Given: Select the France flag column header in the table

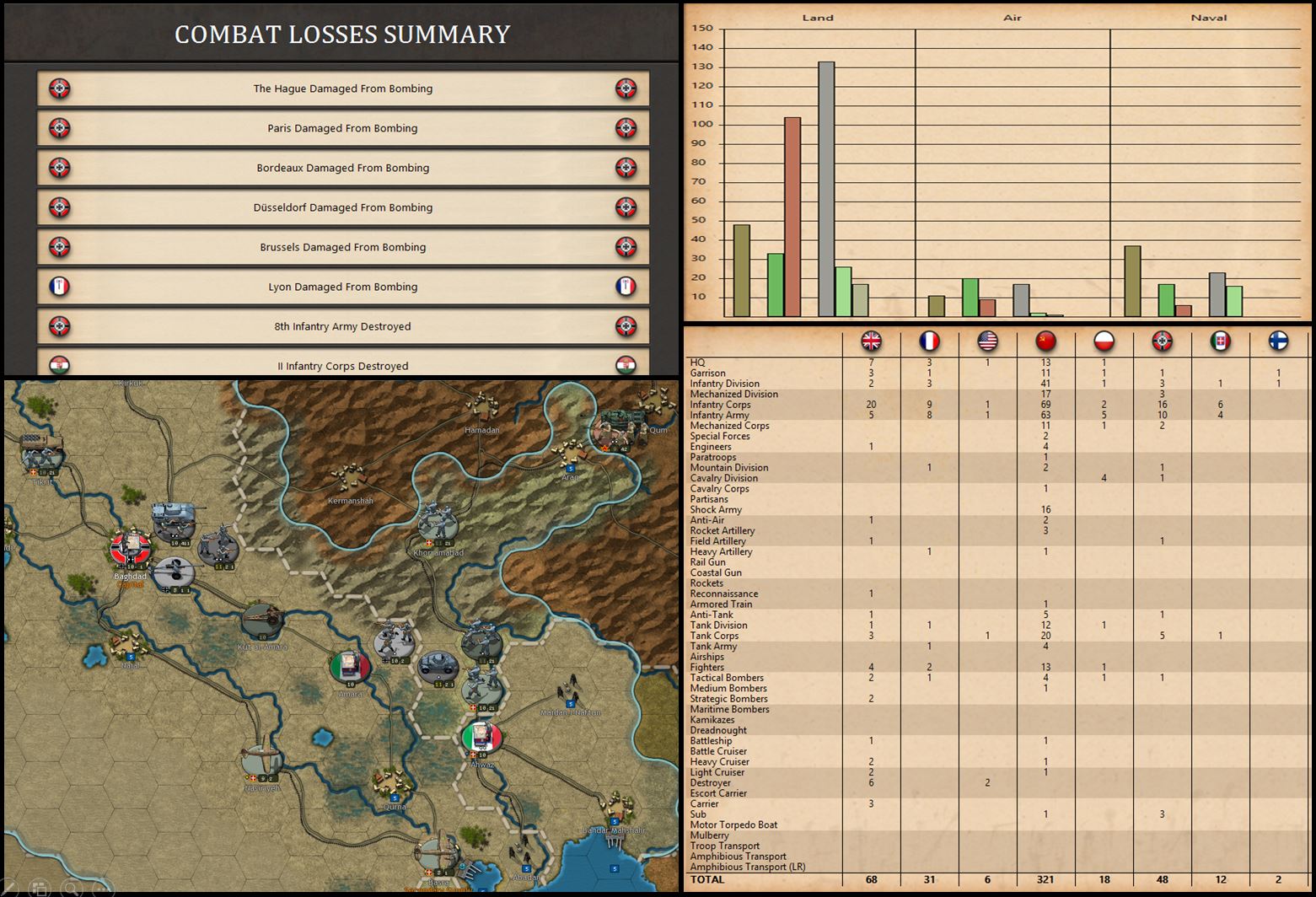Looking at the screenshot, I should point(929,341).
